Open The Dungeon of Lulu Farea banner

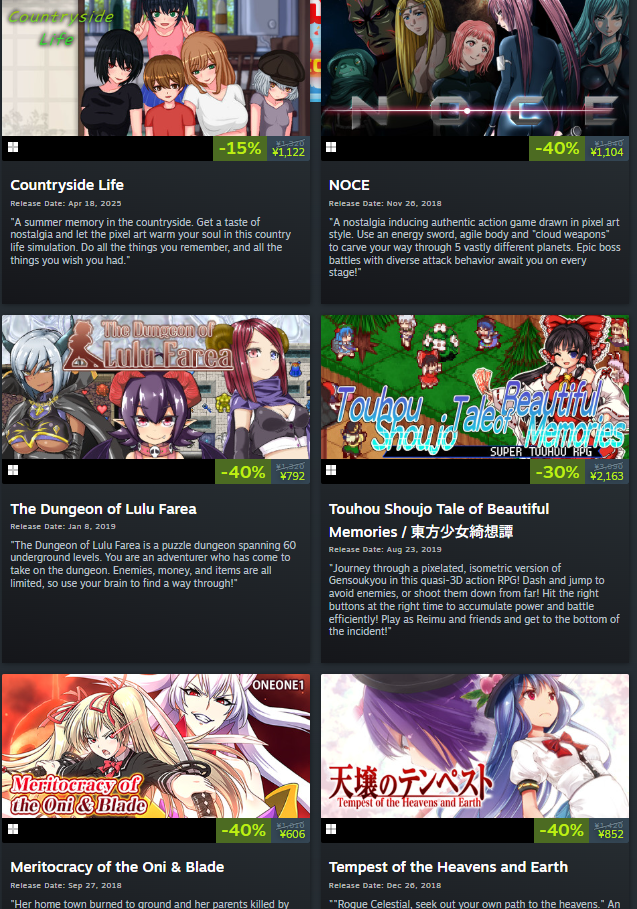tap(156, 387)
